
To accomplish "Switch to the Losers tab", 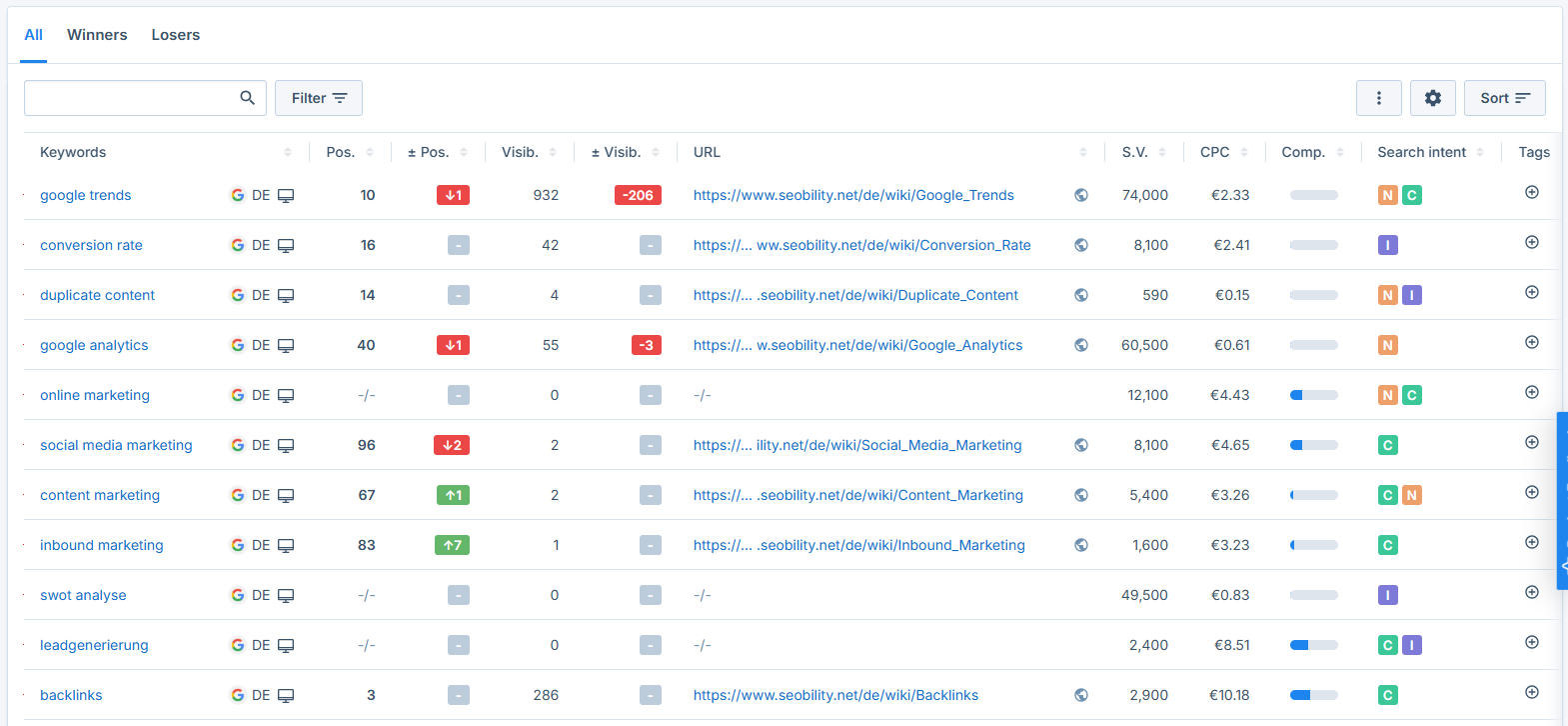I will tap(176, 35).
